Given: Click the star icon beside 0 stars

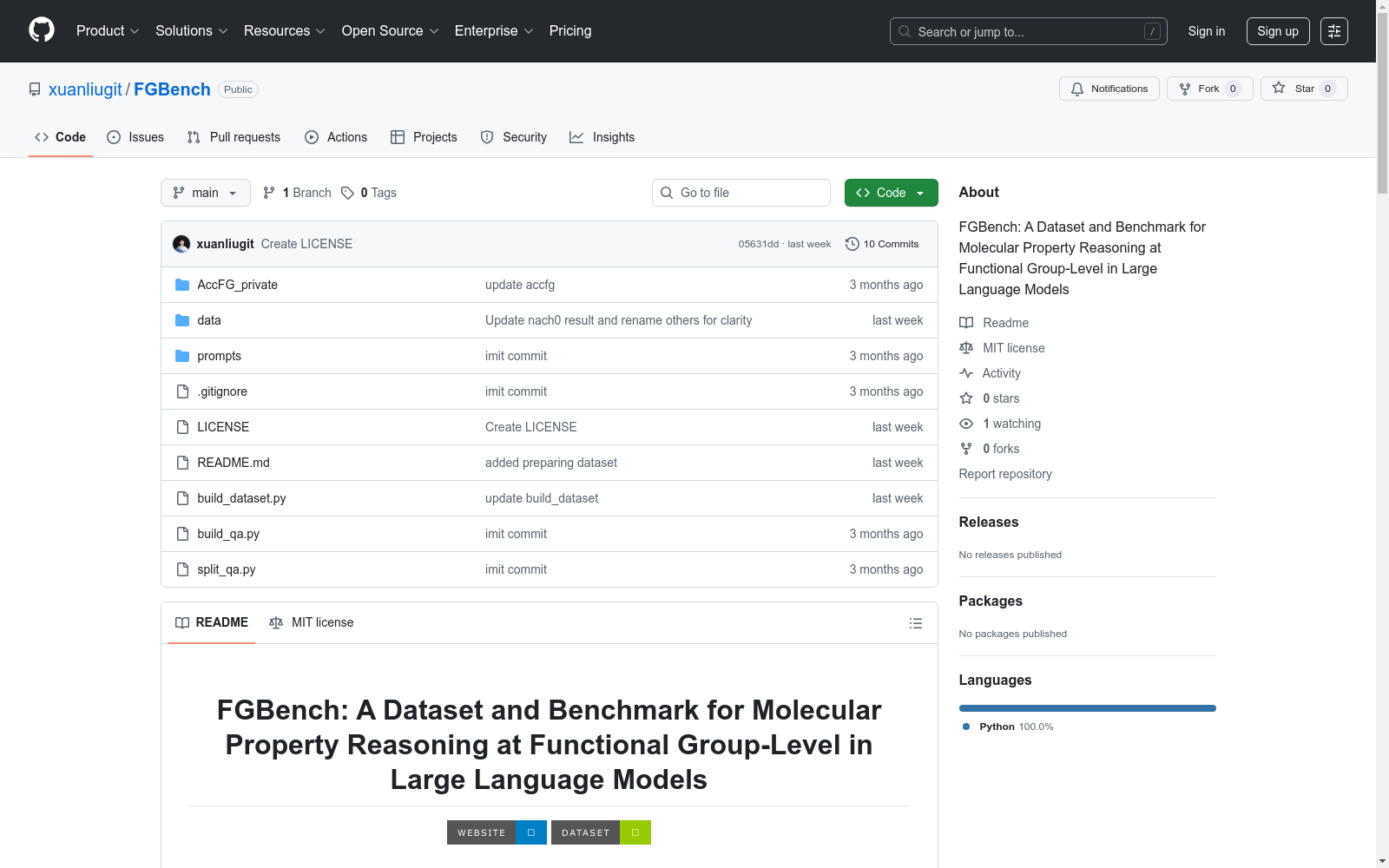Looking at the screenshot, I should pyautogui.click(x=966, y=398).
